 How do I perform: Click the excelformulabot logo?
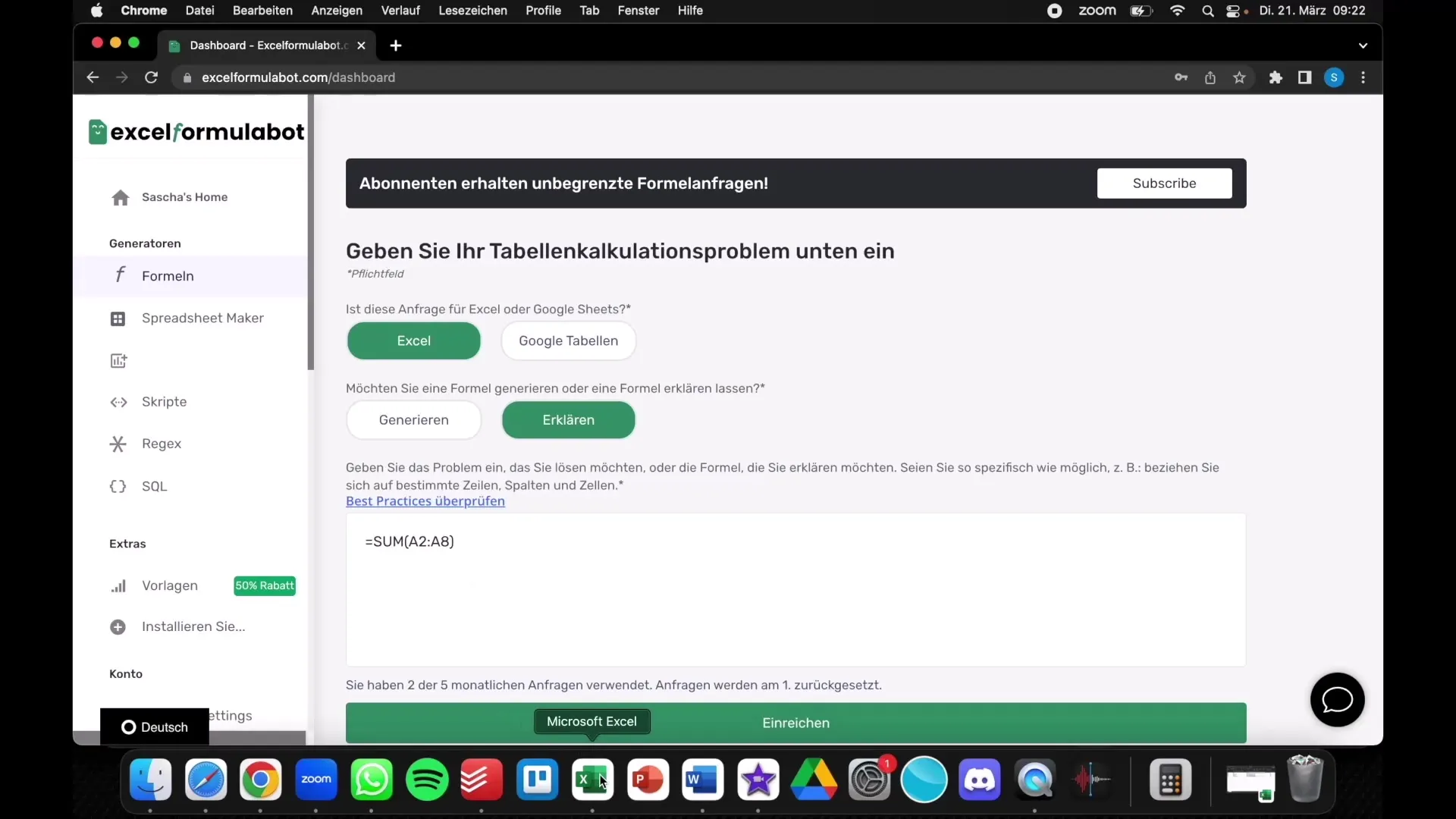(196, 132)
